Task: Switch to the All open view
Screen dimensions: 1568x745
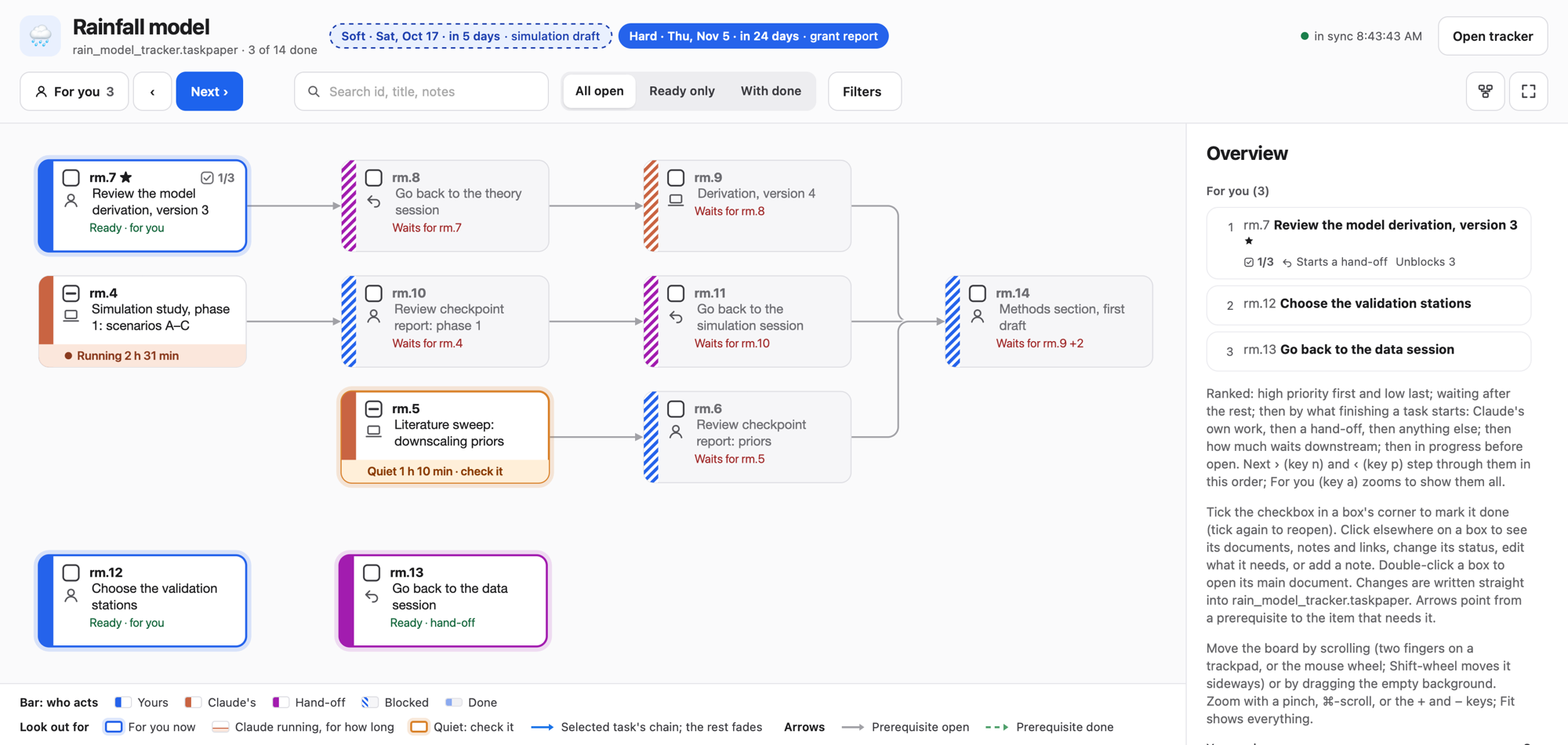Action: [600, 91]
